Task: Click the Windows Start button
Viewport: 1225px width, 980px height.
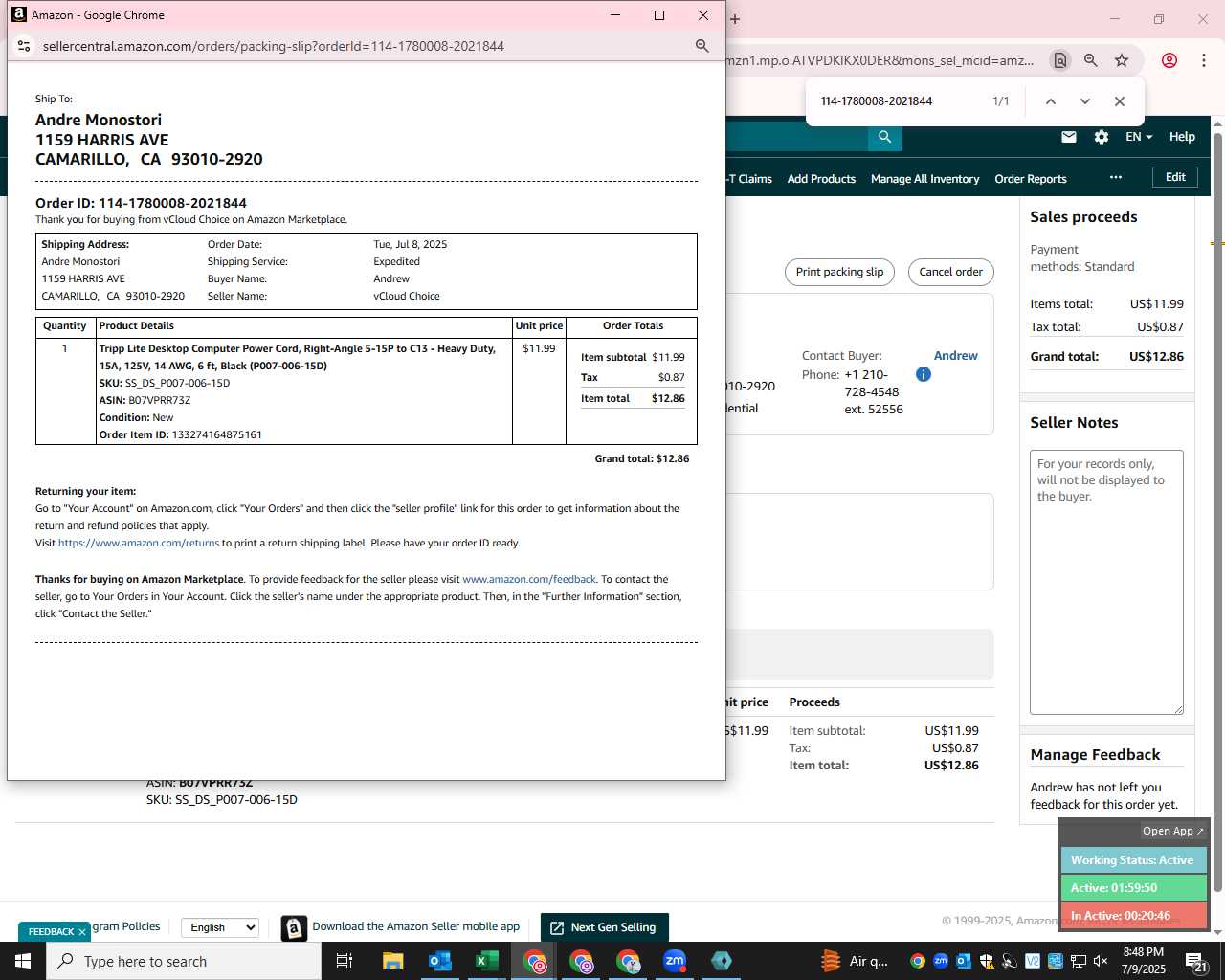Action: point(23,961)
